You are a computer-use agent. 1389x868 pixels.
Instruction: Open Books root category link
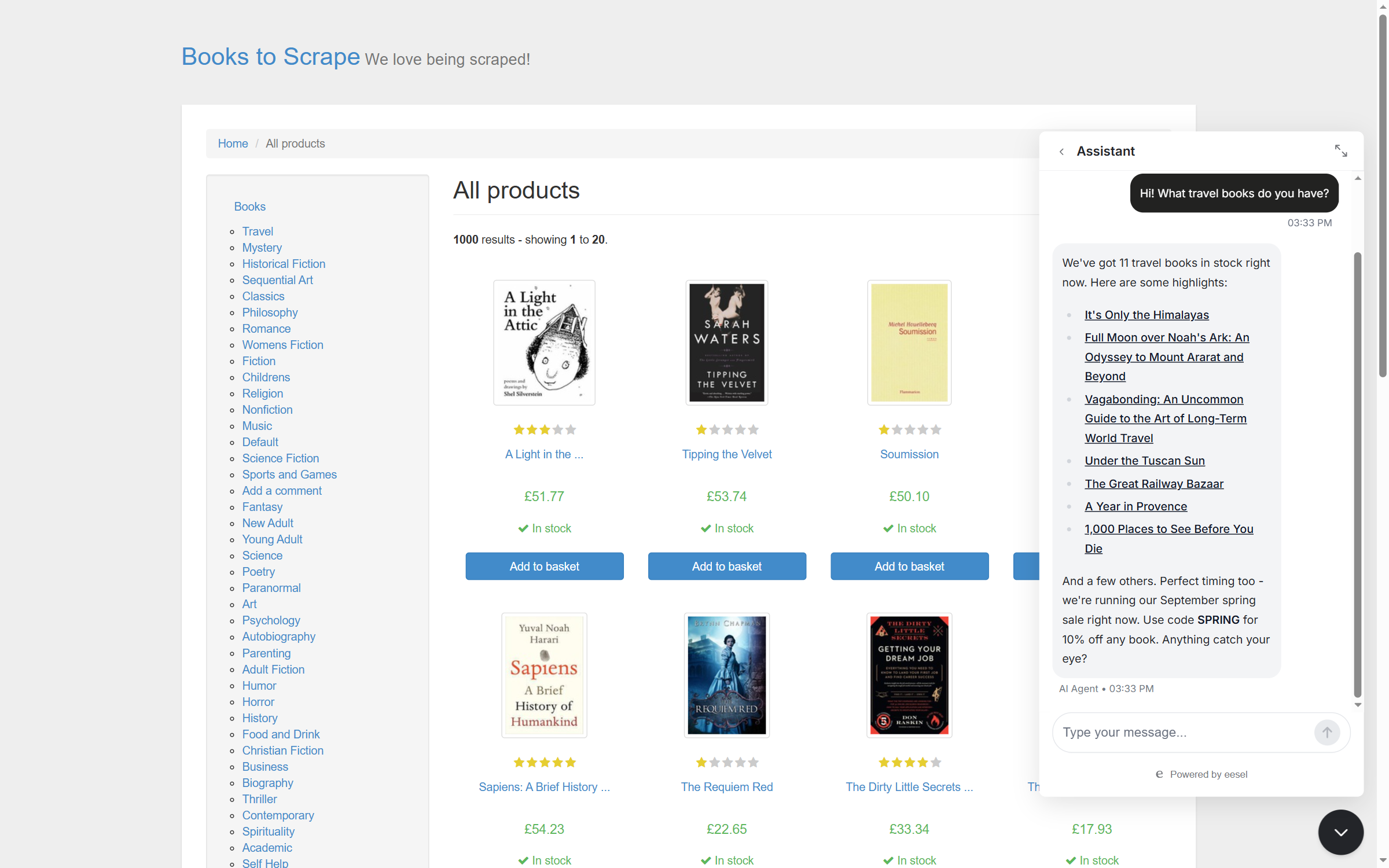[249, 207]
